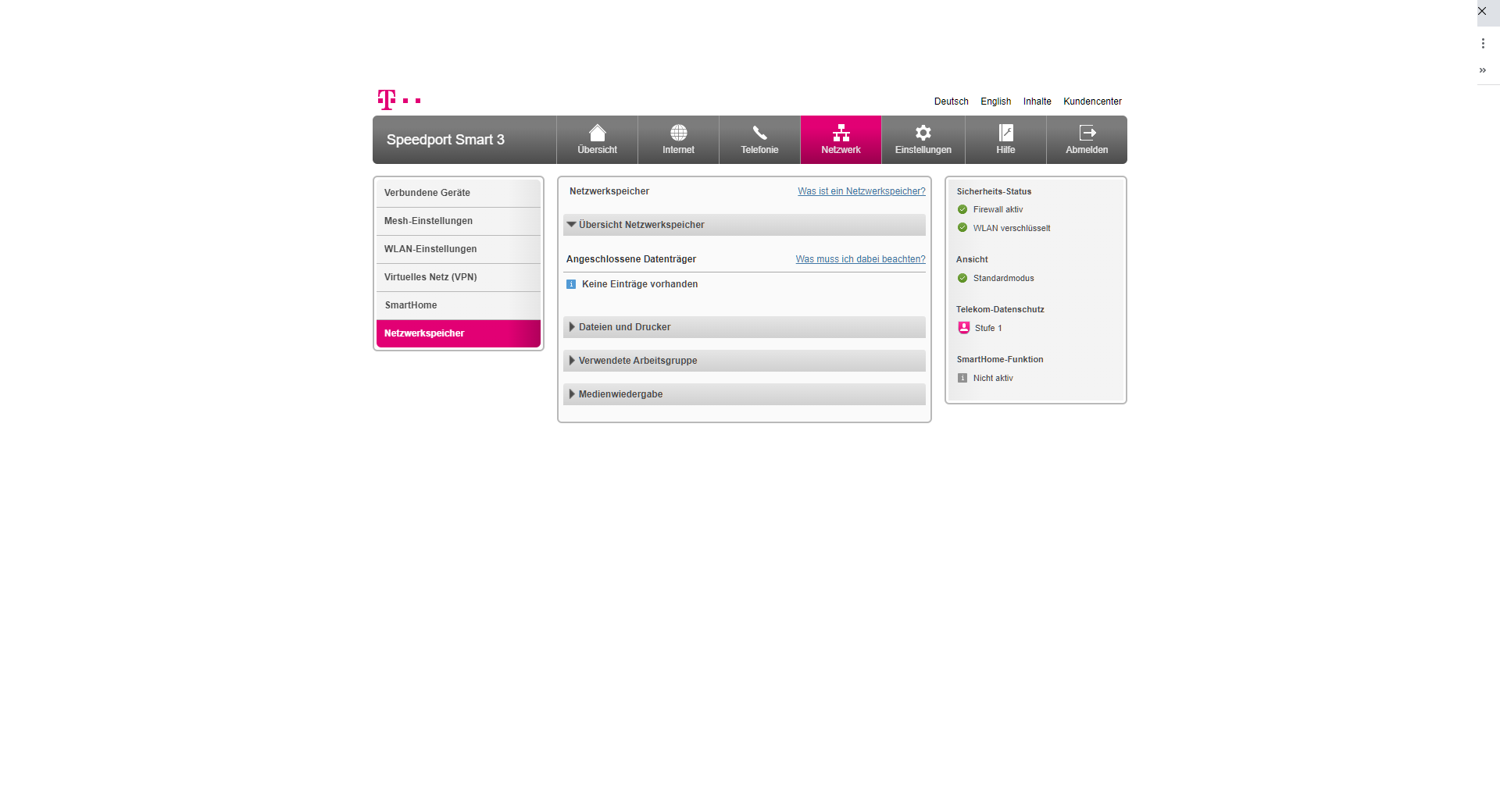1500x812 pixels.
Task: Open Verbundene Geräte in the sidebar
Action: 459,193
